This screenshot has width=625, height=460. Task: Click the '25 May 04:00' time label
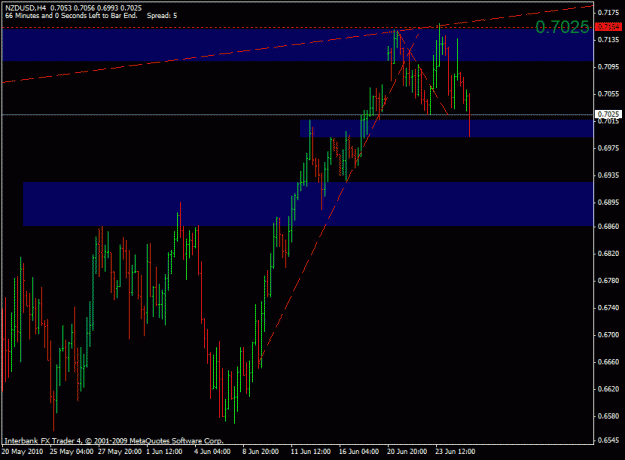pyautogui.click(x=71, y=452)
